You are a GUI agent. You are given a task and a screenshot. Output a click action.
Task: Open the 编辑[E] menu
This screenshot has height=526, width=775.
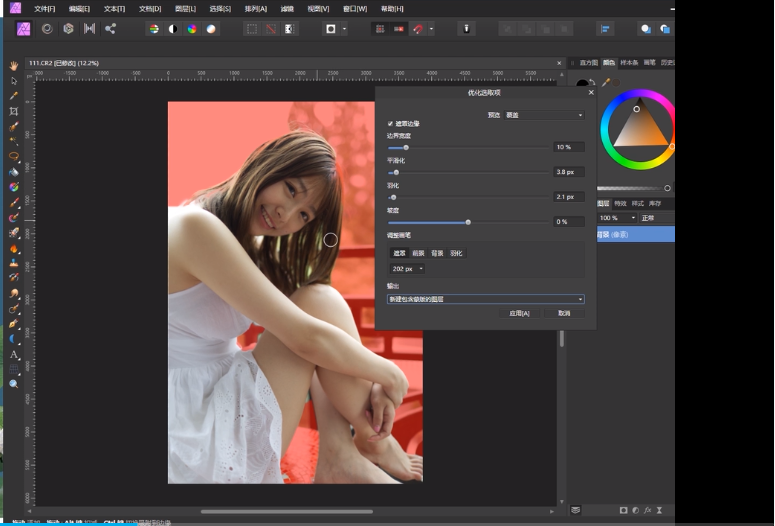pos(79,9)
